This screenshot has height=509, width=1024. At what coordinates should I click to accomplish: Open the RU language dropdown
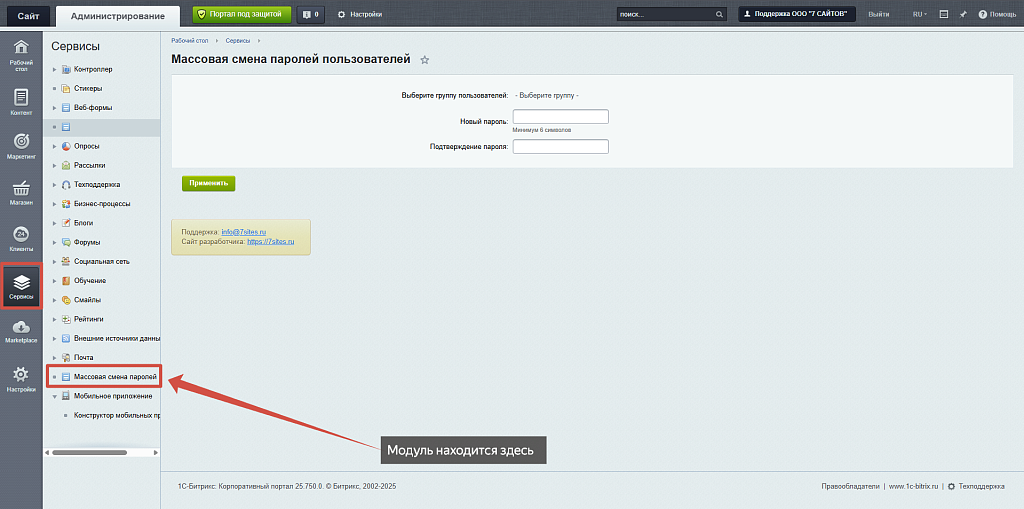[x=919, y=14]
